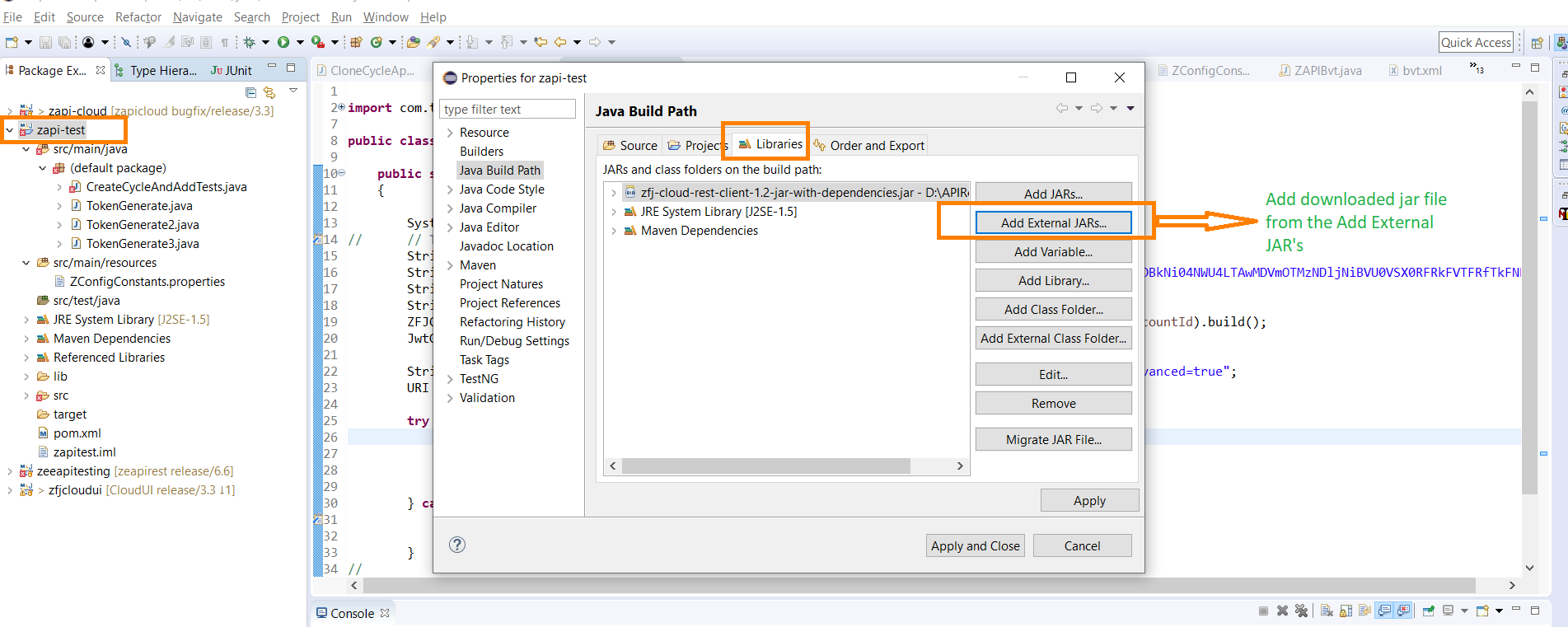
Task: Click the Console Scroll Lock icon
Action: click(x=1346, y=611)
